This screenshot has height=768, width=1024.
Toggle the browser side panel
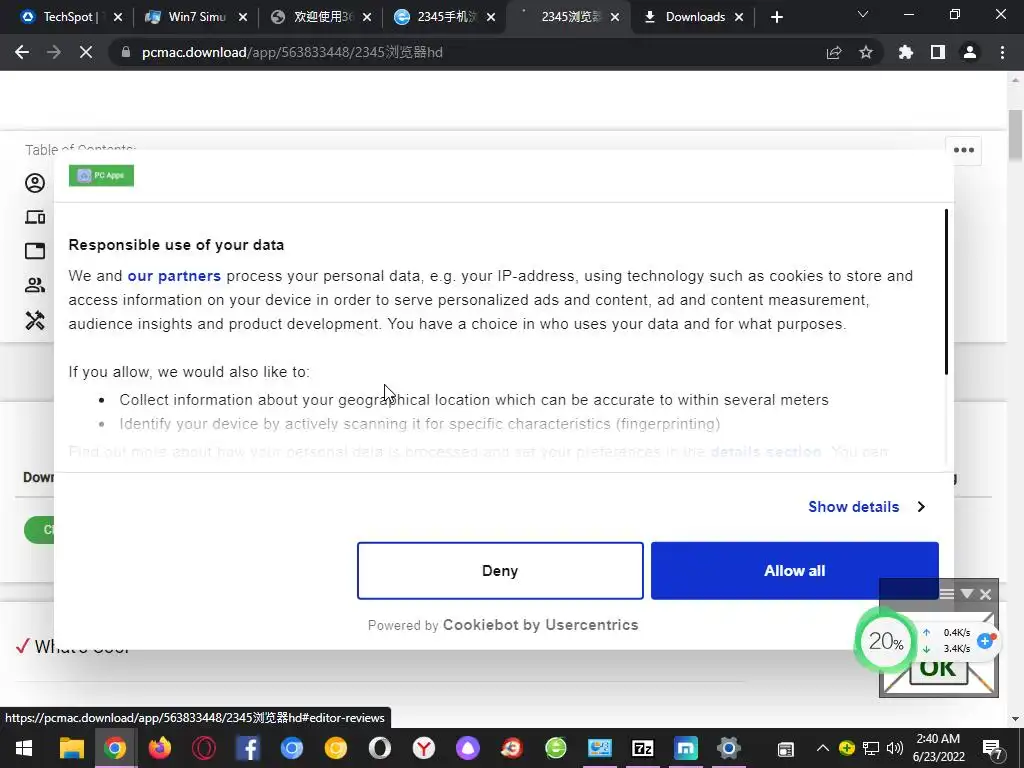(938, 52)
